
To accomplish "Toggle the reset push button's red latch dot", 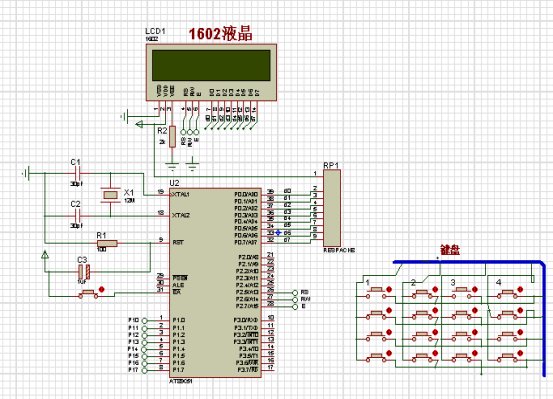I will [x=102, y=289].
